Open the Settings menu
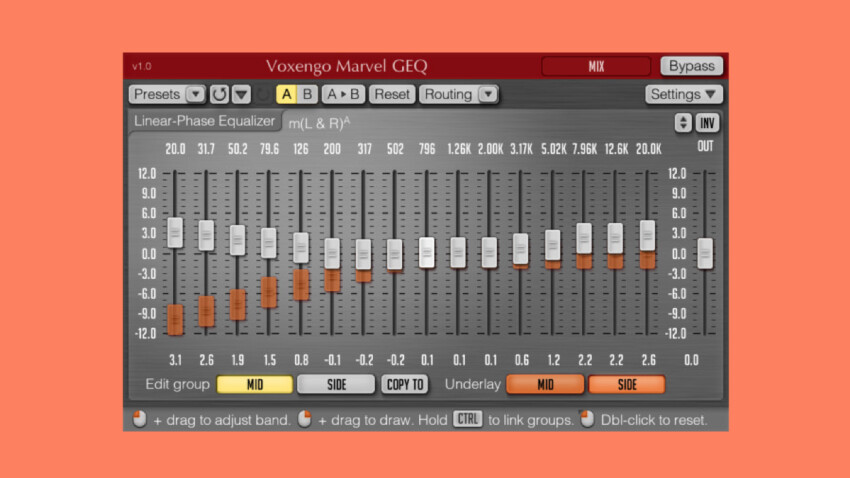The height and width of the screenshot is (478, 850). coord(684,95)
